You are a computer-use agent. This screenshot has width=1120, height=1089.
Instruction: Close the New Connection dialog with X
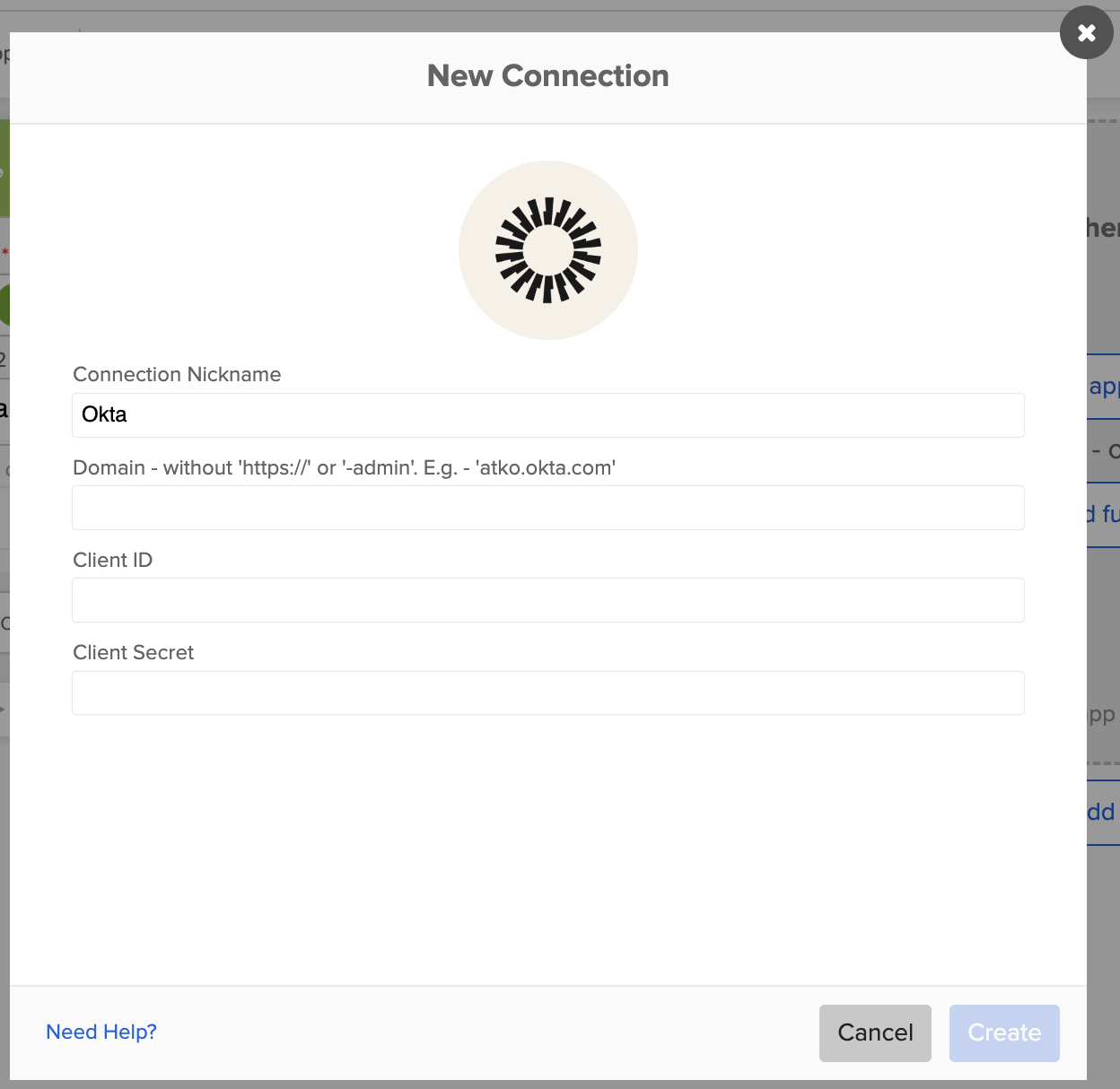(x=1086, y=33)
